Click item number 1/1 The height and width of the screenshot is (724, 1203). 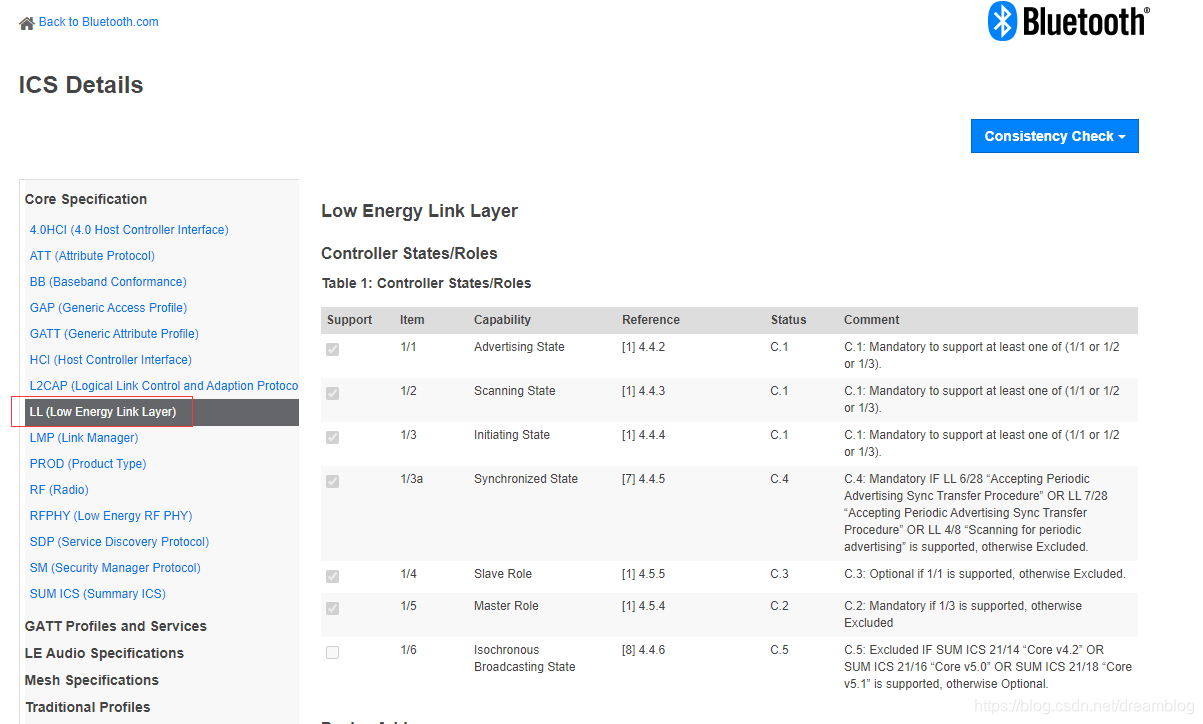pos(408,347)
